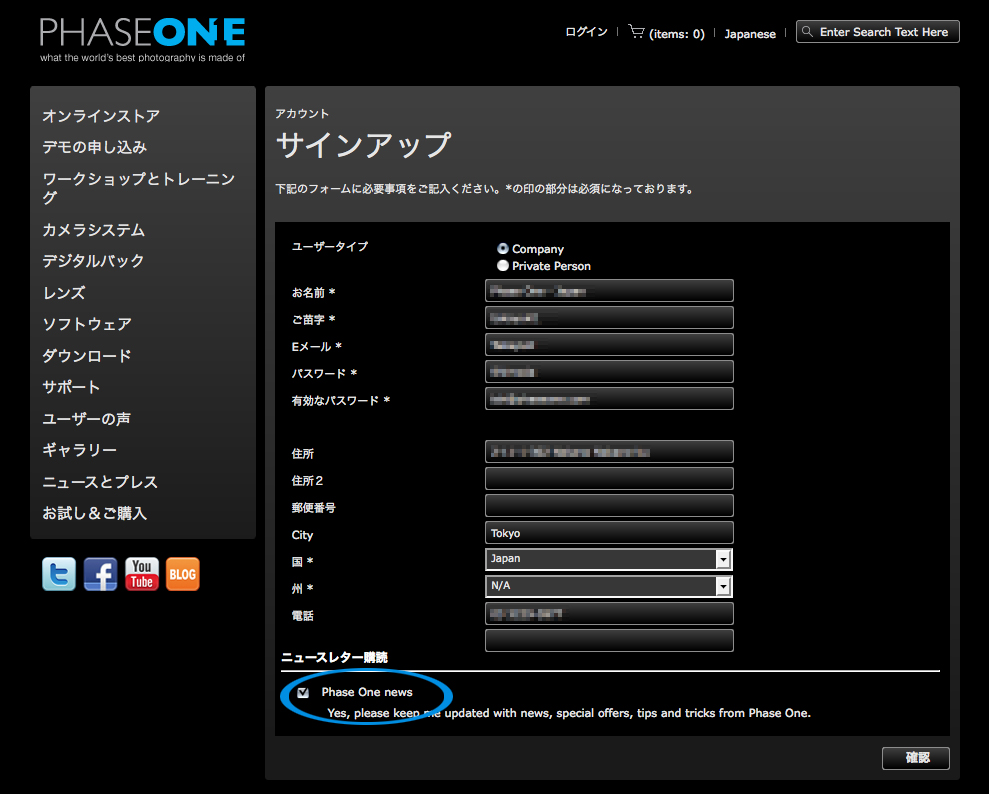
Task: Open the Phase One blog icon
Action: tap(182, 574)
